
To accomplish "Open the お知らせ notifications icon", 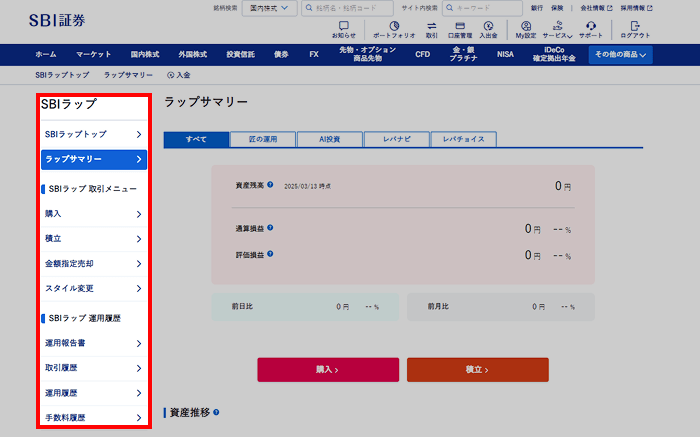I will tap(344, 29).
